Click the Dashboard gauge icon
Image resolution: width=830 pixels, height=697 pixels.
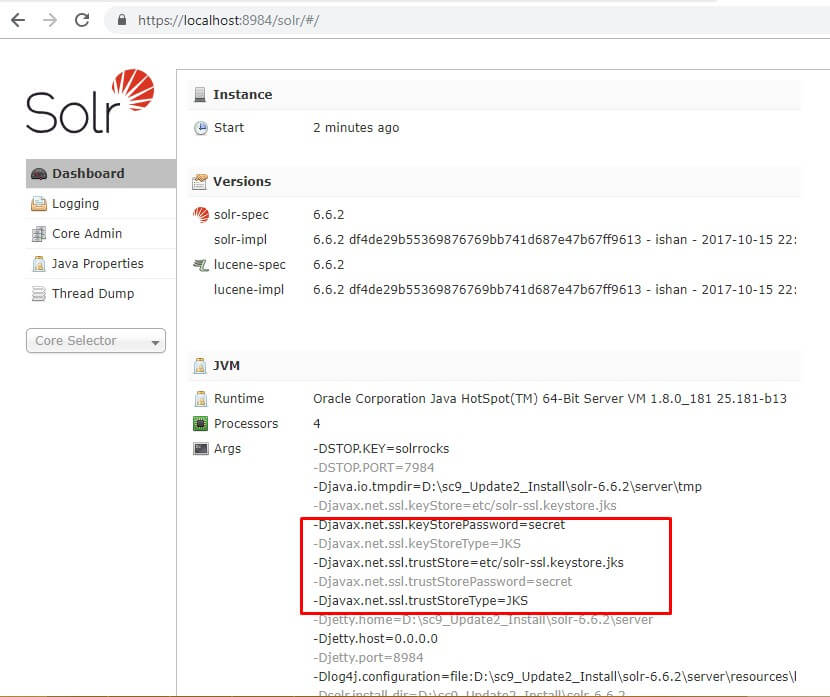pos(39,174)
